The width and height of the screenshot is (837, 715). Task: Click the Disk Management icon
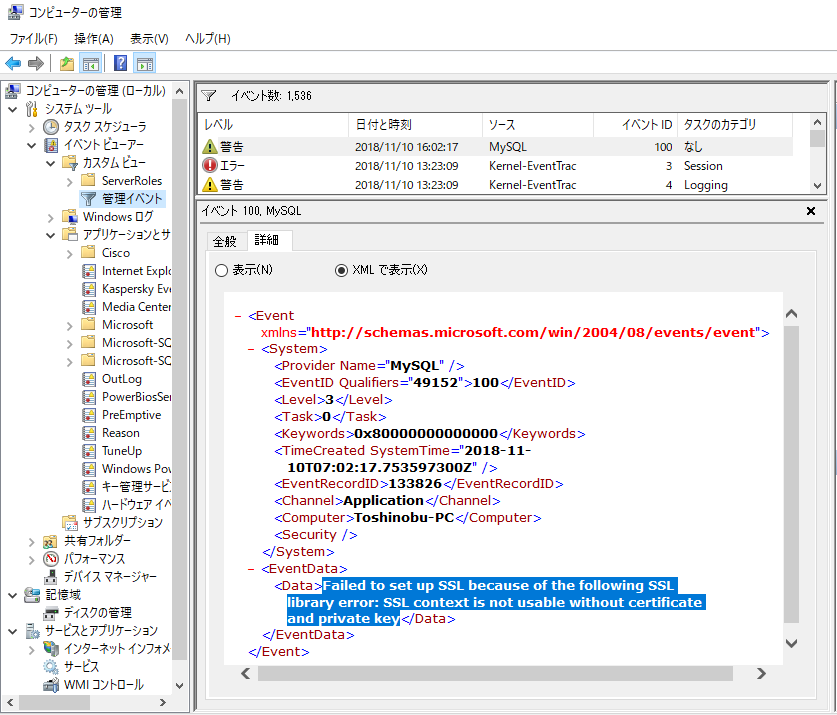click(51, 612)
